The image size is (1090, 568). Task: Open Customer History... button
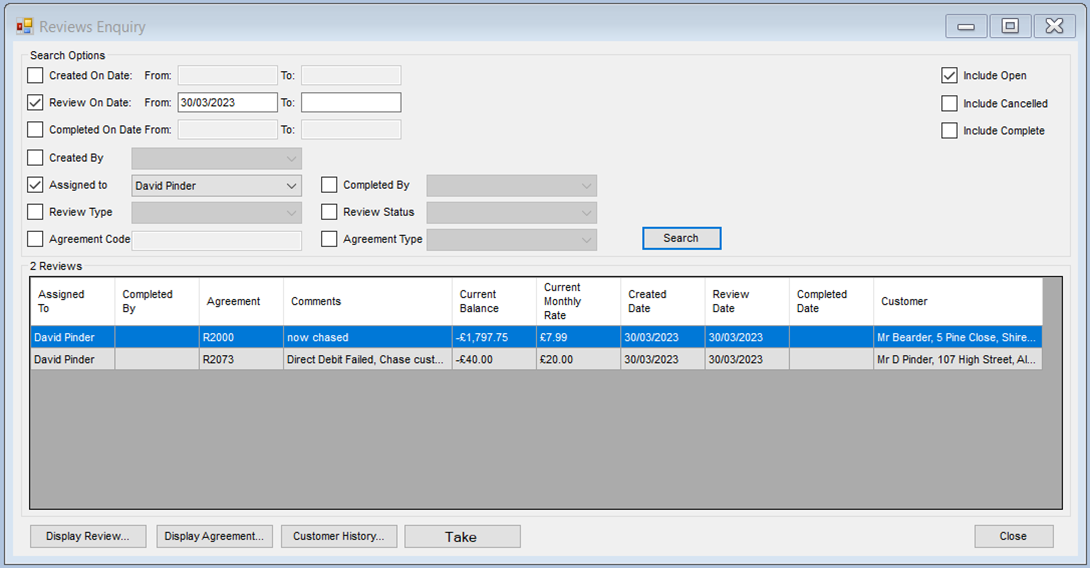339,537
